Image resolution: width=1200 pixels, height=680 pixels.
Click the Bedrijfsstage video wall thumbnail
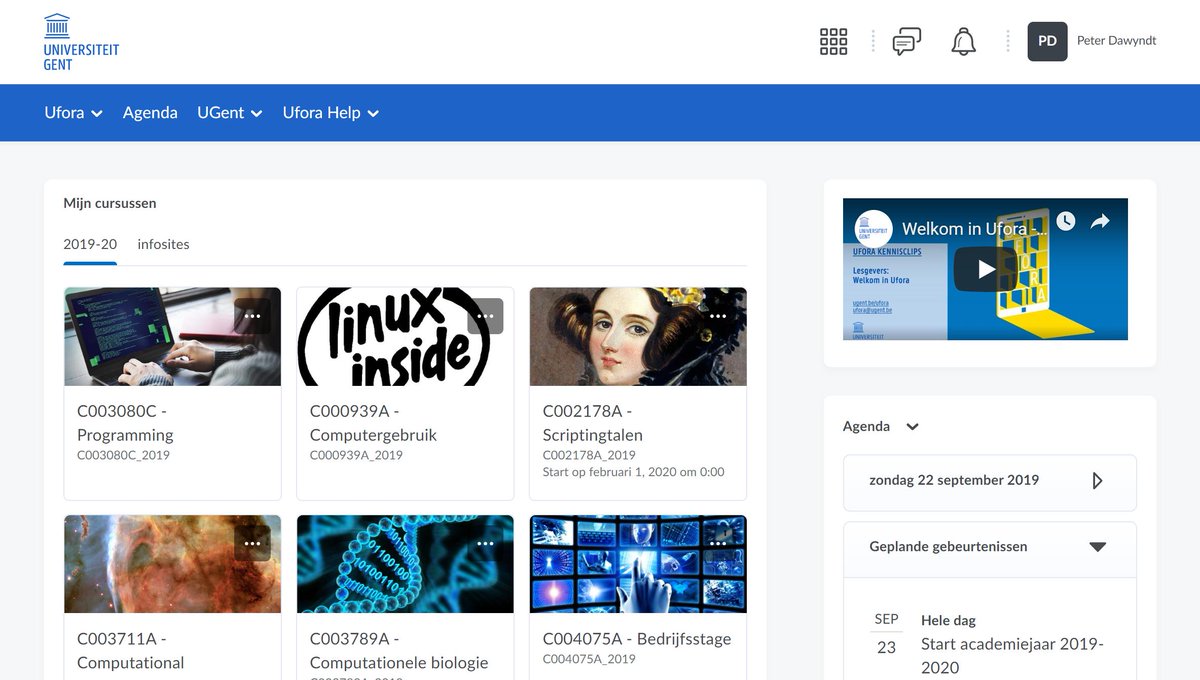click(x=638, y=564)
